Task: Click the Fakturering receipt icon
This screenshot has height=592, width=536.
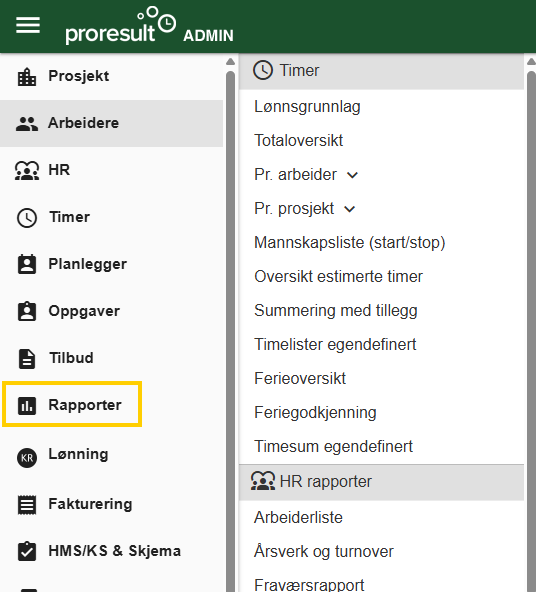Action: pos(27,505)
